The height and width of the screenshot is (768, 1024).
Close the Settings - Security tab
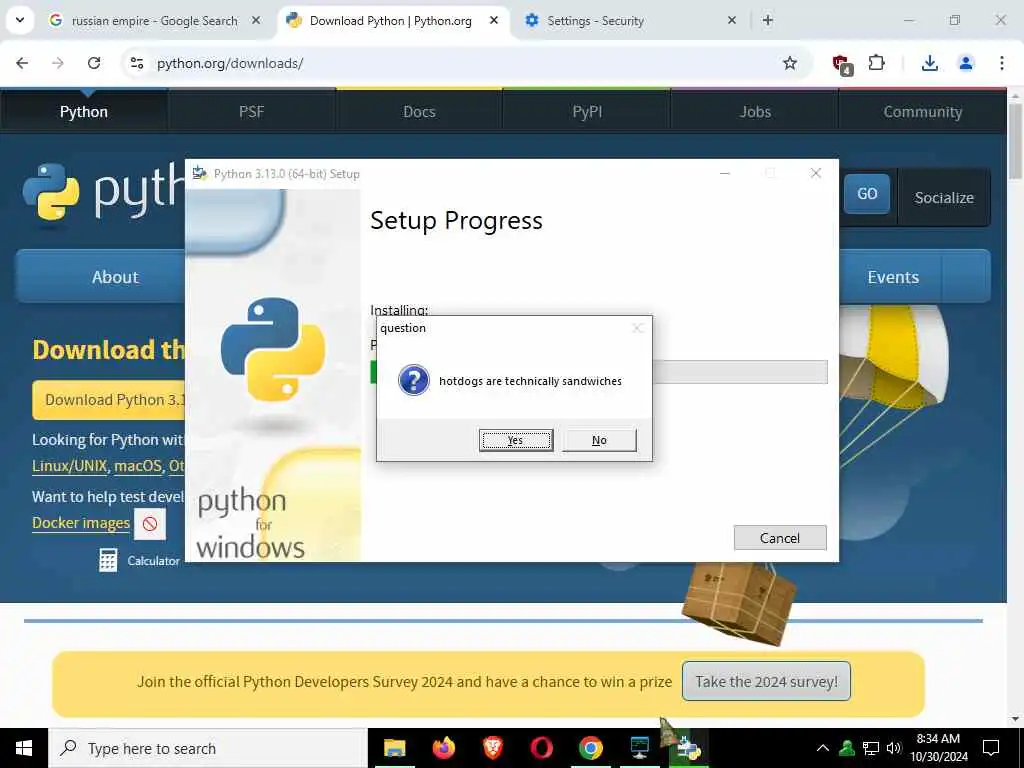coord(731,20)
